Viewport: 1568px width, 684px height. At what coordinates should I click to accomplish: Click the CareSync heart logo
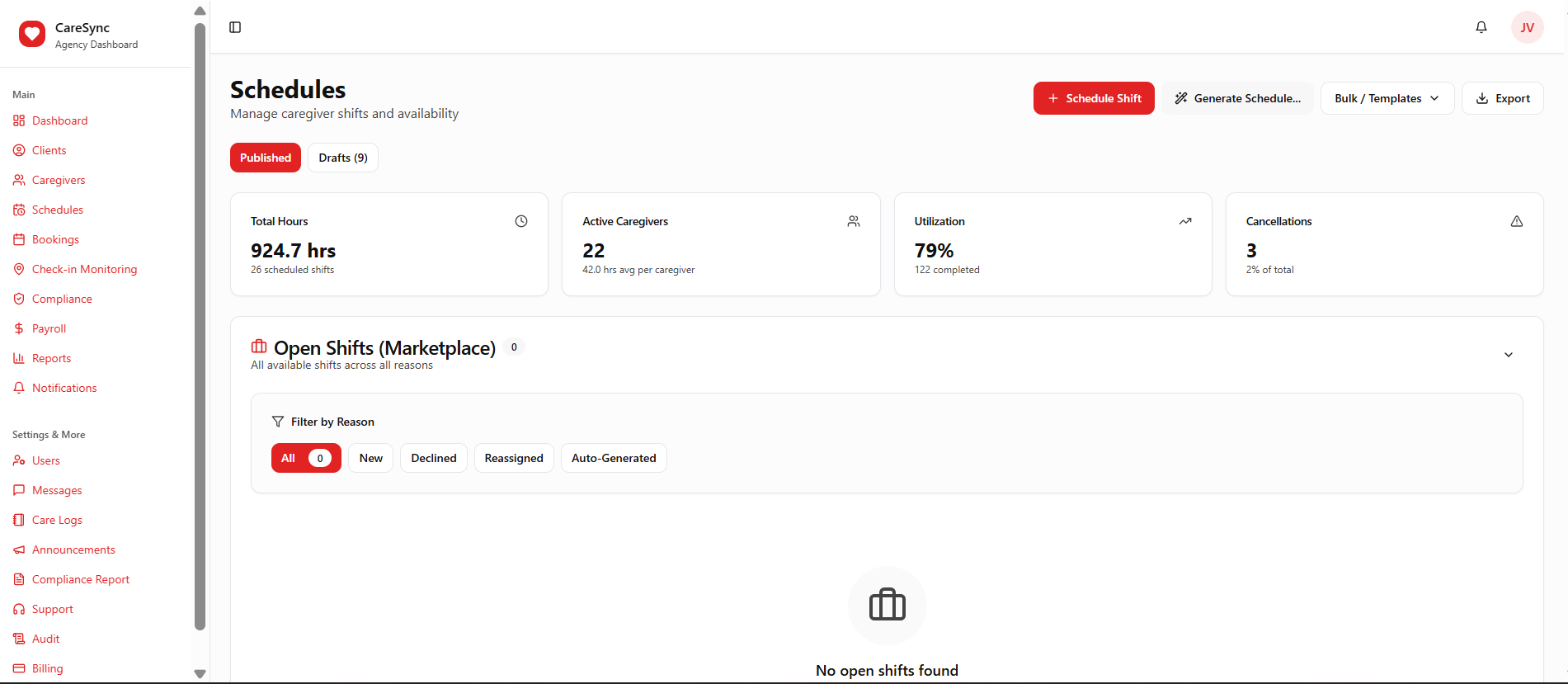[x=32, y=34]
